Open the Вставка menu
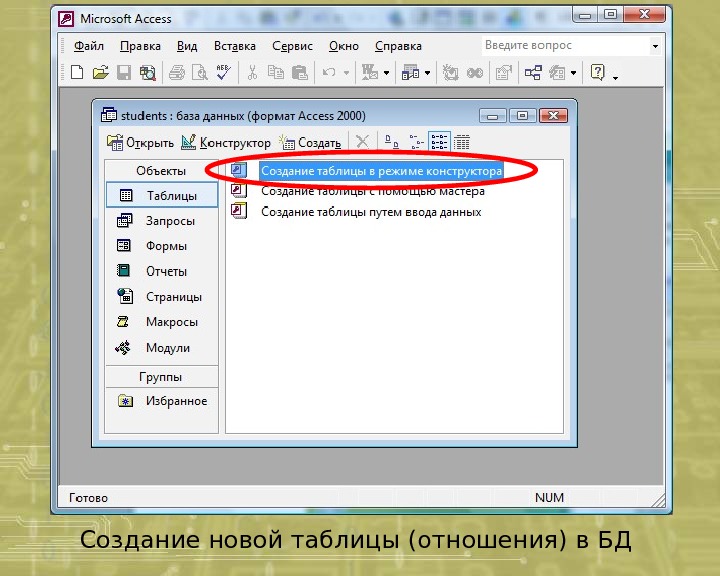720x576 pixels. click(x=235, y=46)
